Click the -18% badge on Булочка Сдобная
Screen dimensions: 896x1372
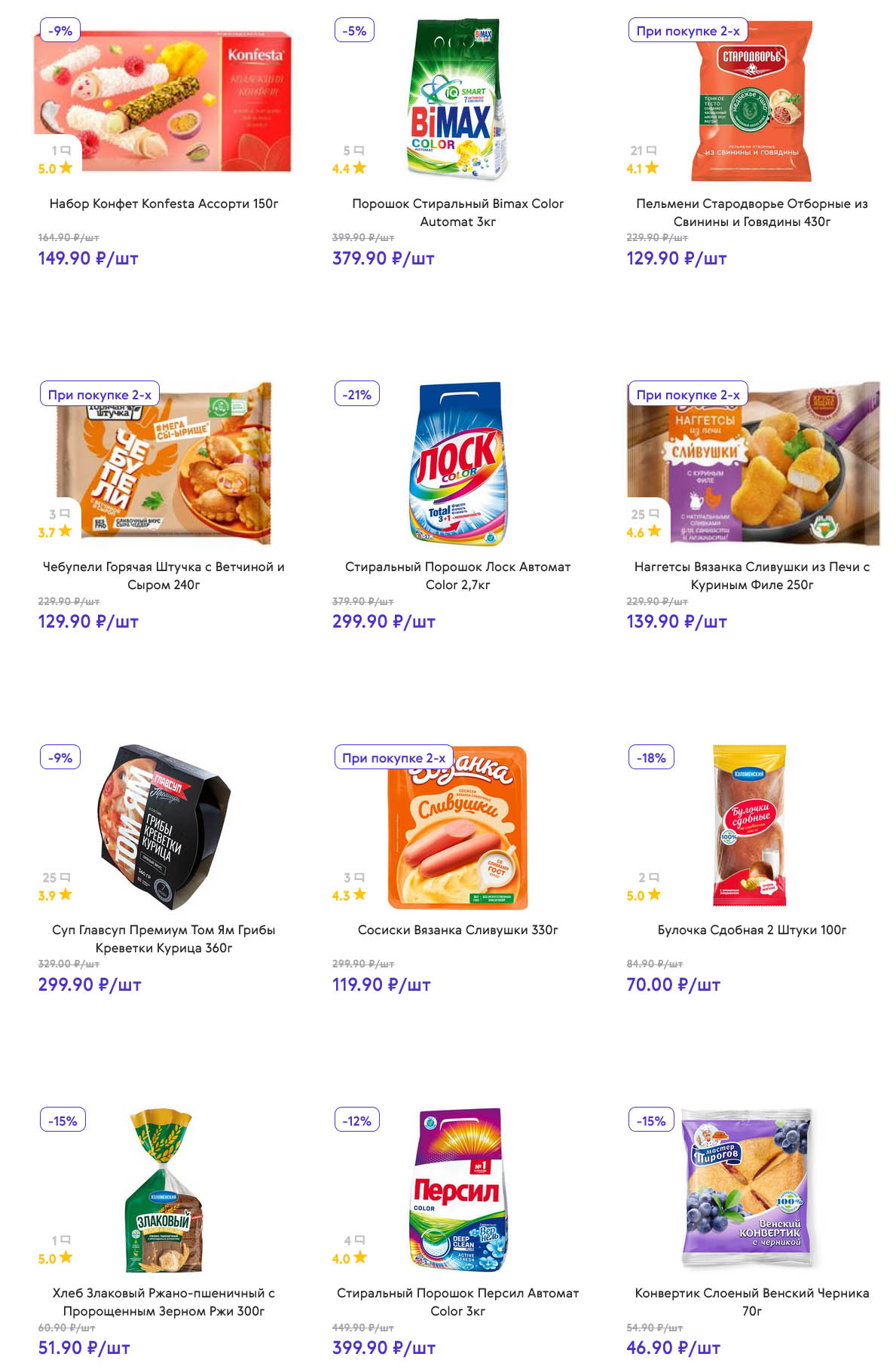[x=651, y=757]
